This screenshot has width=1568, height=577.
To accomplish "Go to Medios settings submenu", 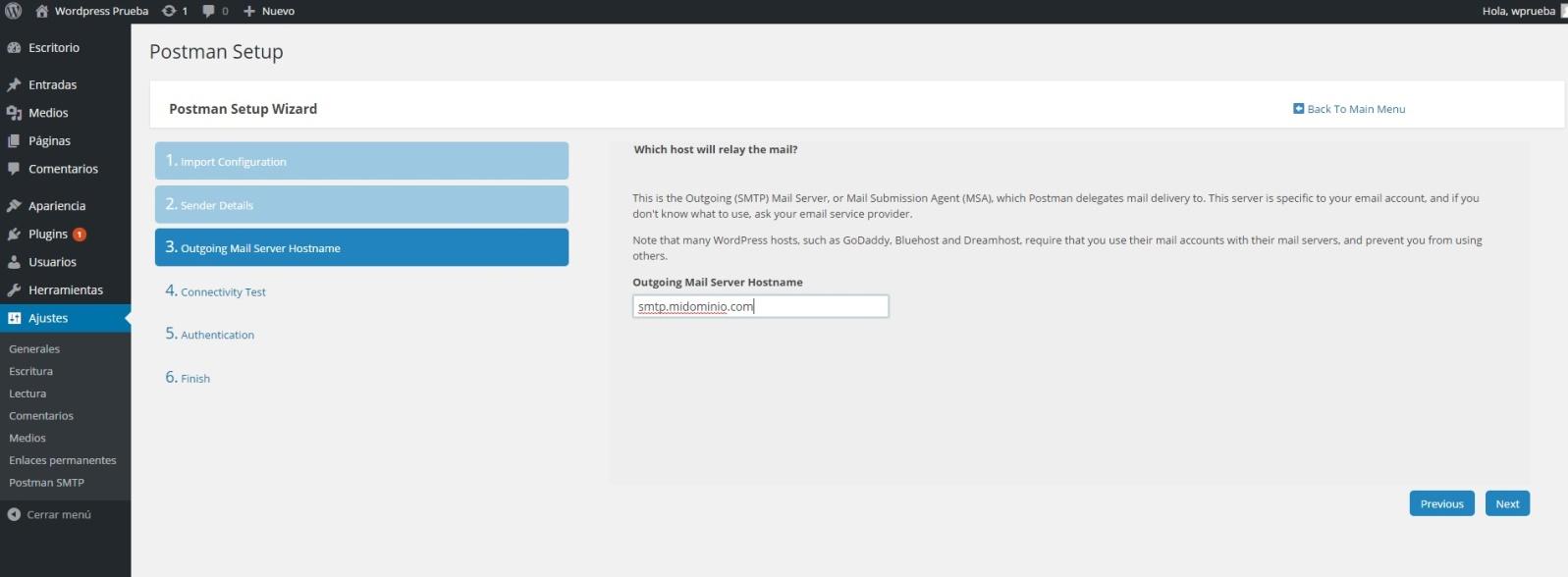I will click(27, 438).
